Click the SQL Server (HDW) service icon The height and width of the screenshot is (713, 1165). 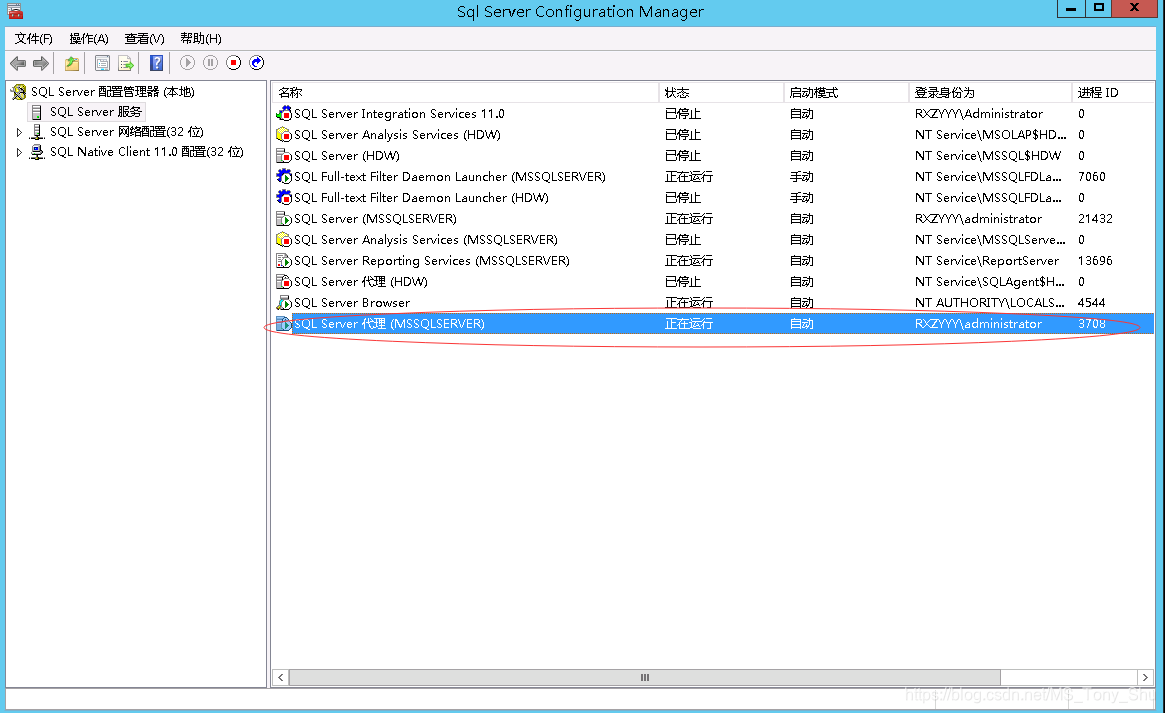(x=284, y=156)
